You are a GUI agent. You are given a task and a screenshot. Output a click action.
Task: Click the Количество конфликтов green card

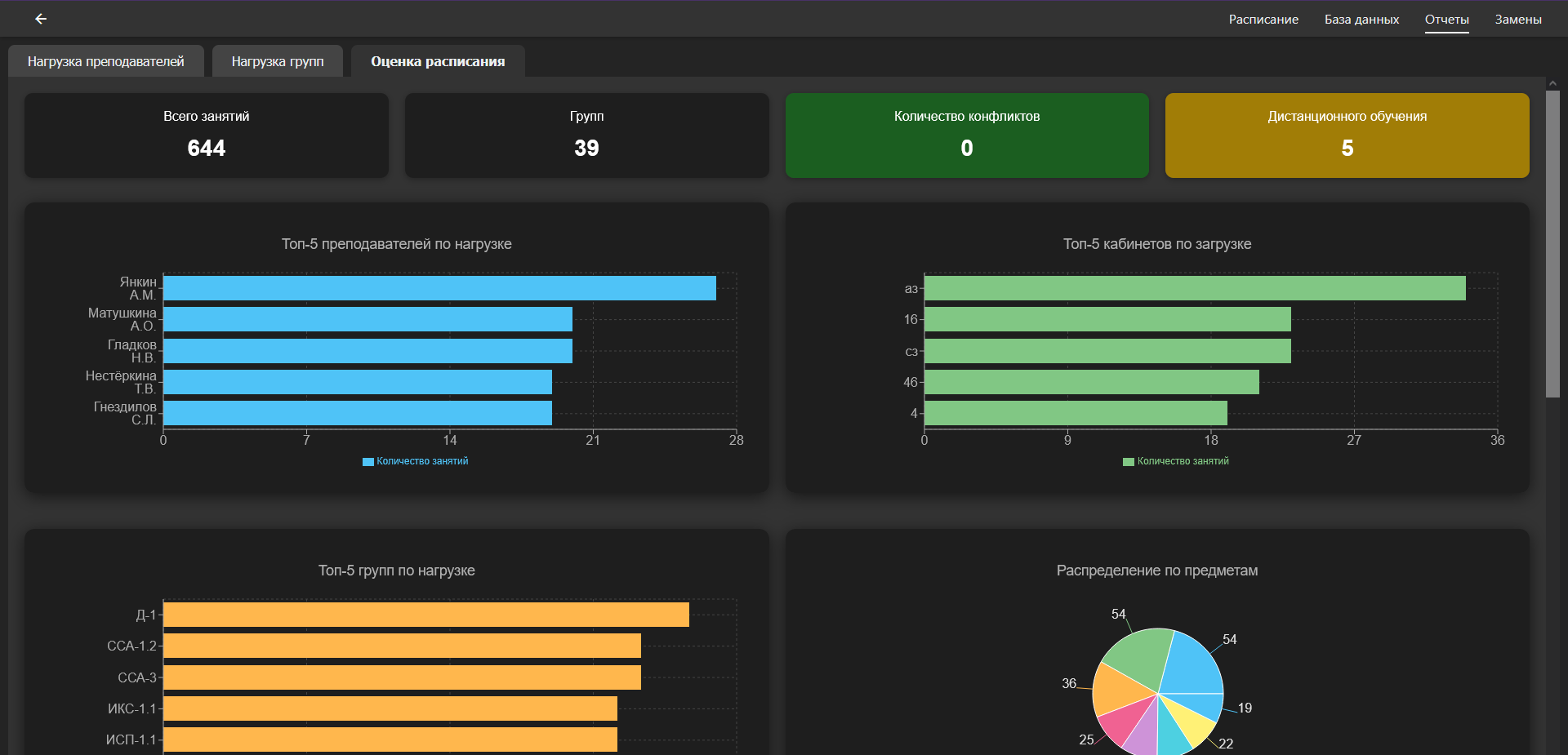pos(967,135)
